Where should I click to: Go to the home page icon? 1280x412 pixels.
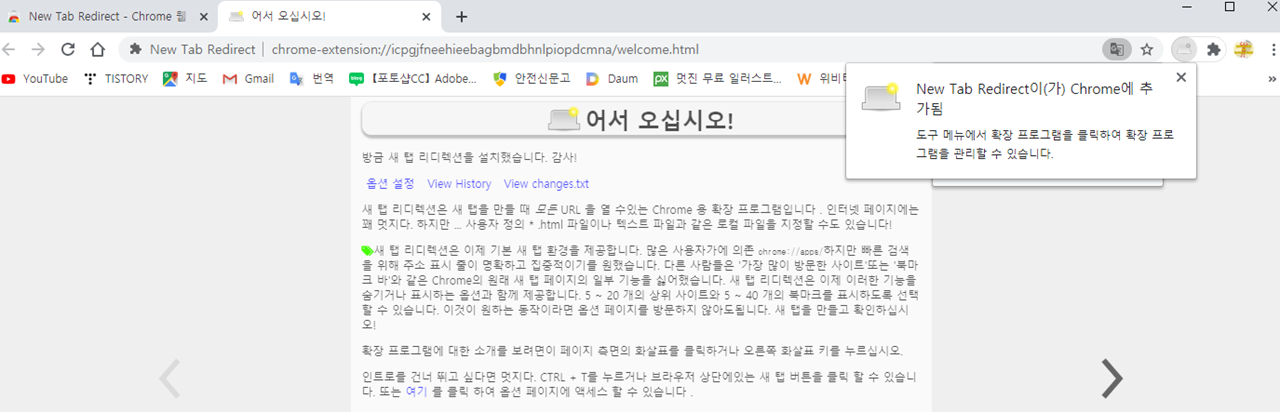tap(98, 49)
